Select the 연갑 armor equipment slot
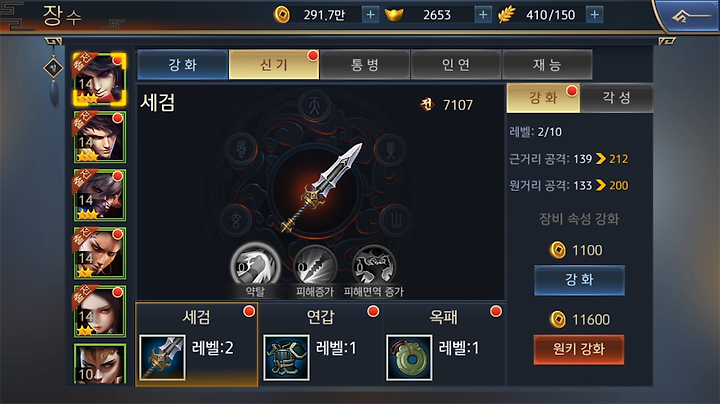The width and height of the screenshot is (720, 404). pyautogui.click(x=320, y=344)
